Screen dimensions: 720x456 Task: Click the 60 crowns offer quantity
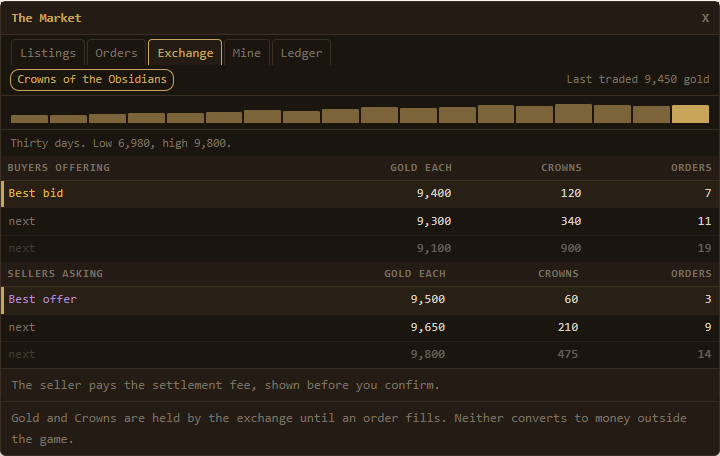(x=571, y=299)
